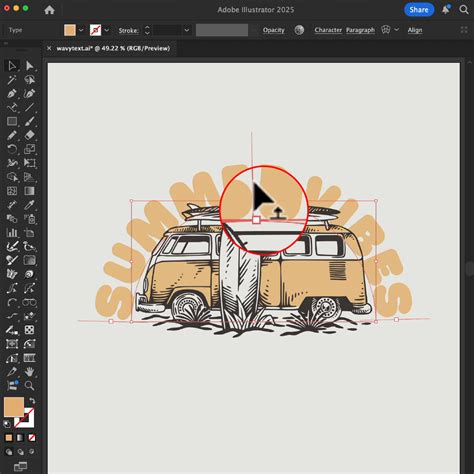
Task: Select the solid arrow selection tool
Action: pyautogui.click(x=29, y=66)
